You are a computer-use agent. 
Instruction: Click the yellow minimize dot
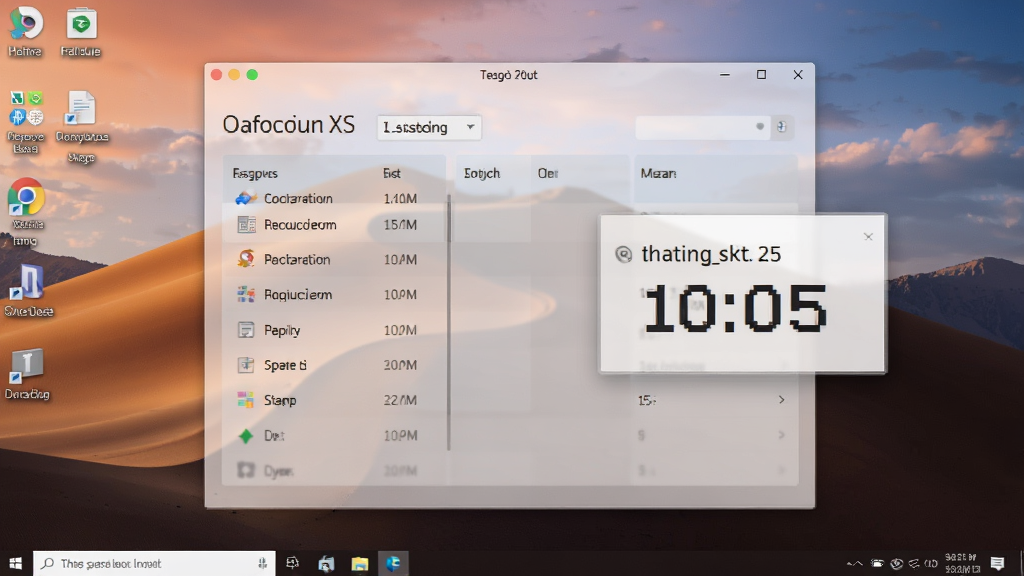234,74
